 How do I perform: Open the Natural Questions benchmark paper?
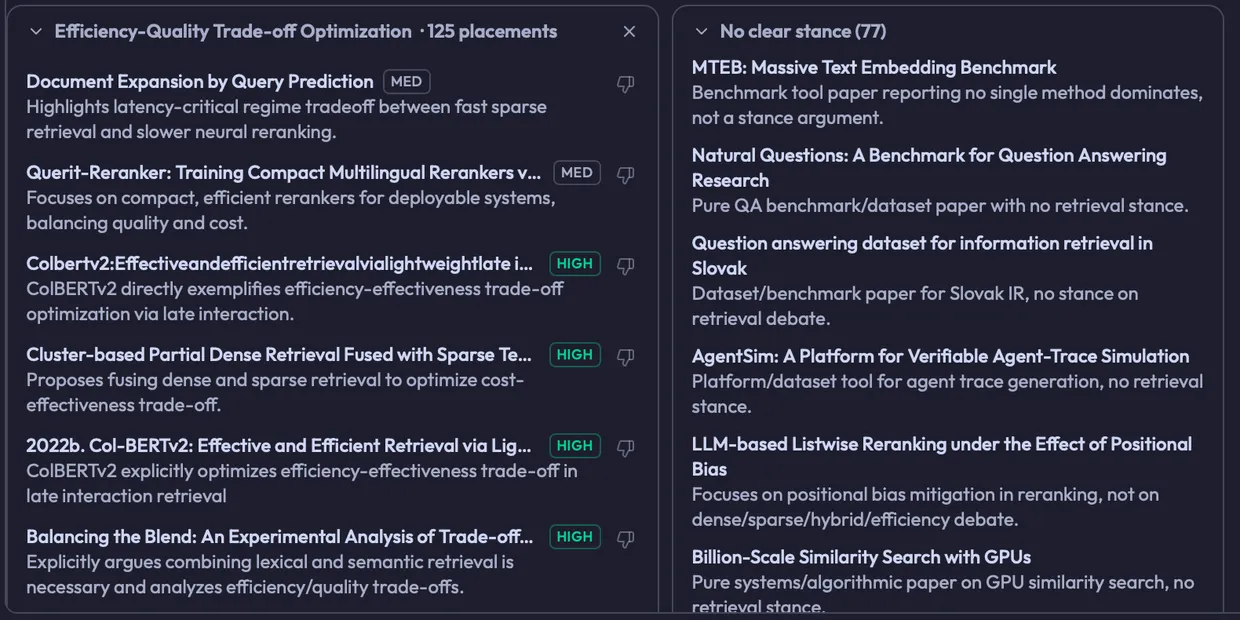coord(929,168)
